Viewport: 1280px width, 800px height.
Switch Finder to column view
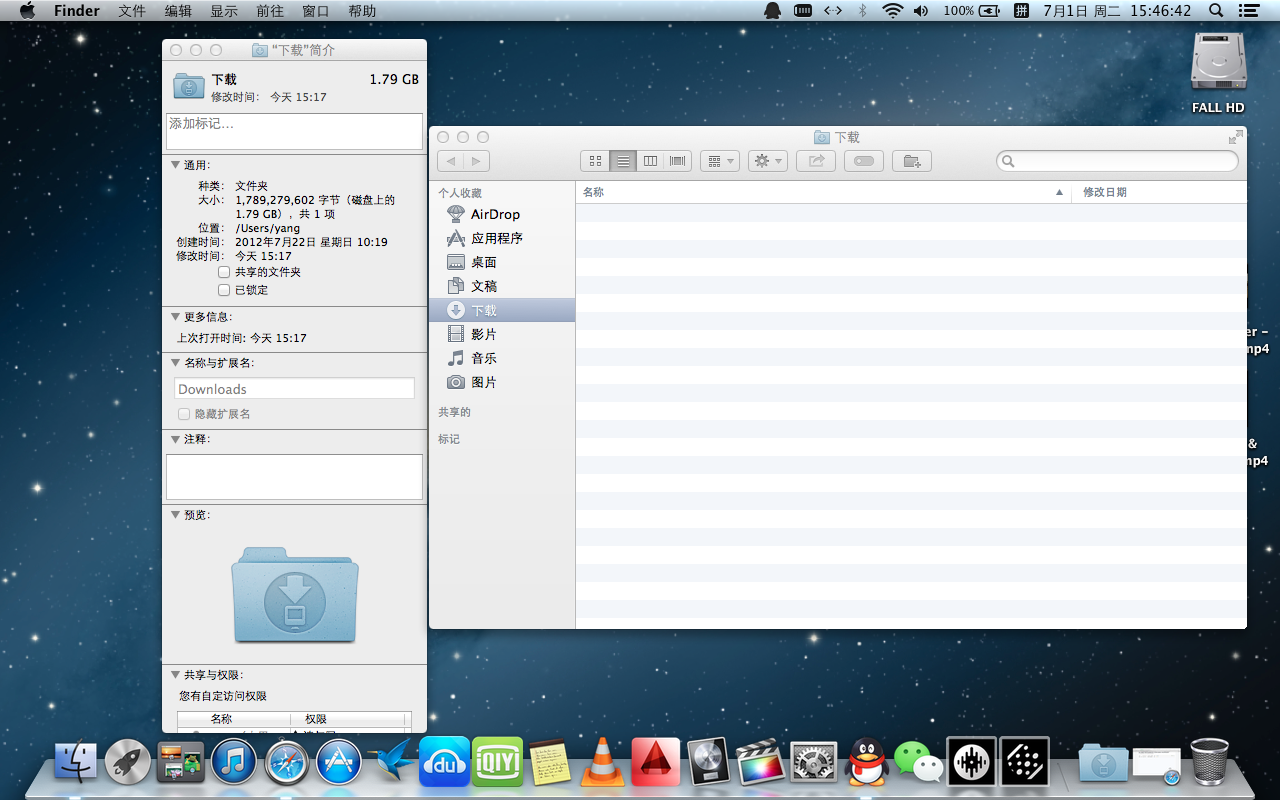coord(650,161)
